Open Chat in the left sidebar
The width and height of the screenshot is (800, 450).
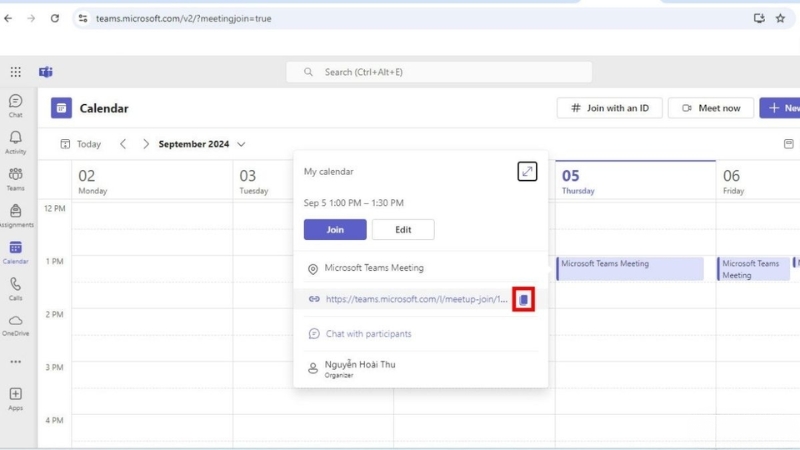click(x=15, y=105)
